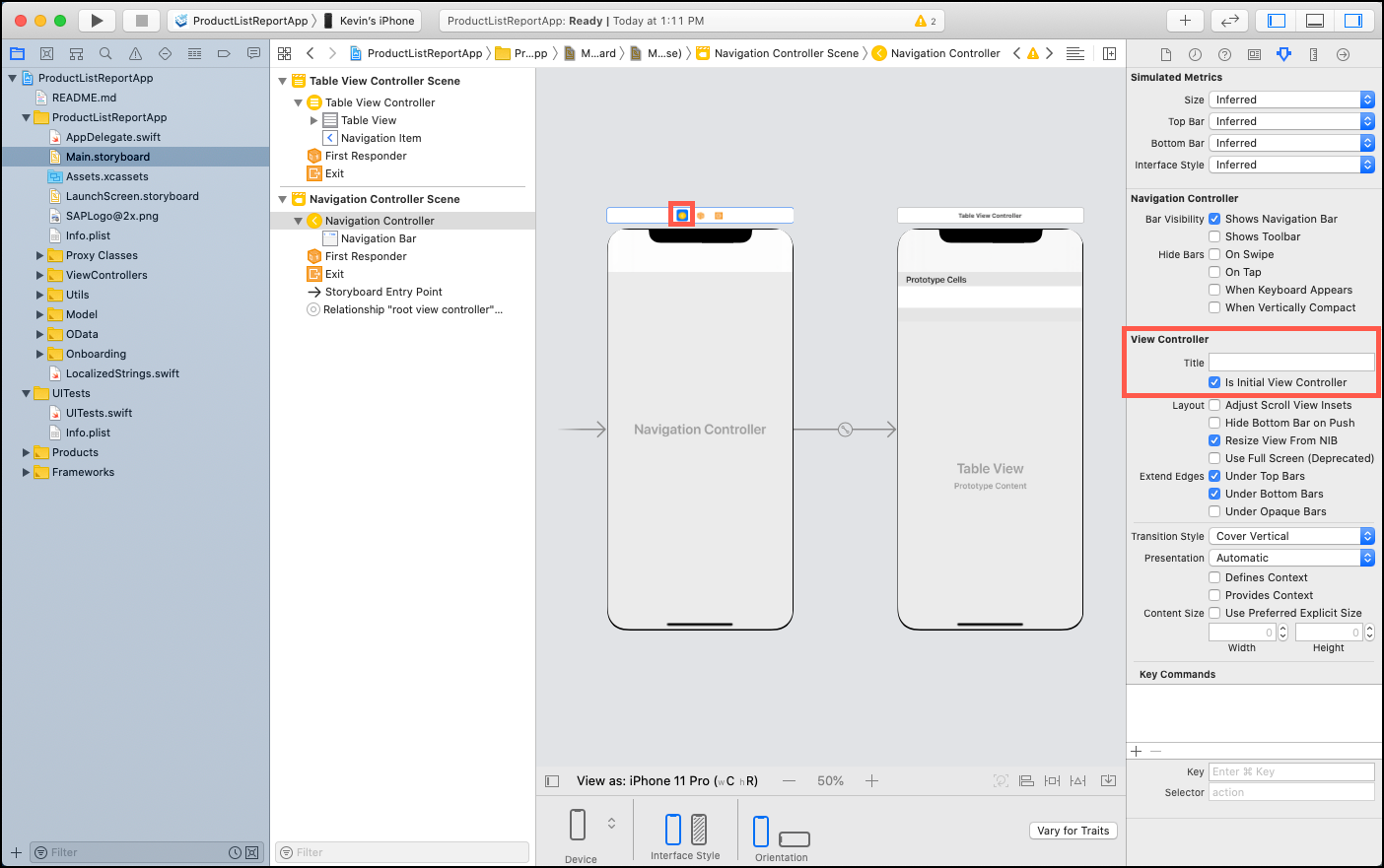Hide the navigator panel from the toolbar
Image resolution: width=1384 pixels, height=868 pixels.
pos(1277,20)
